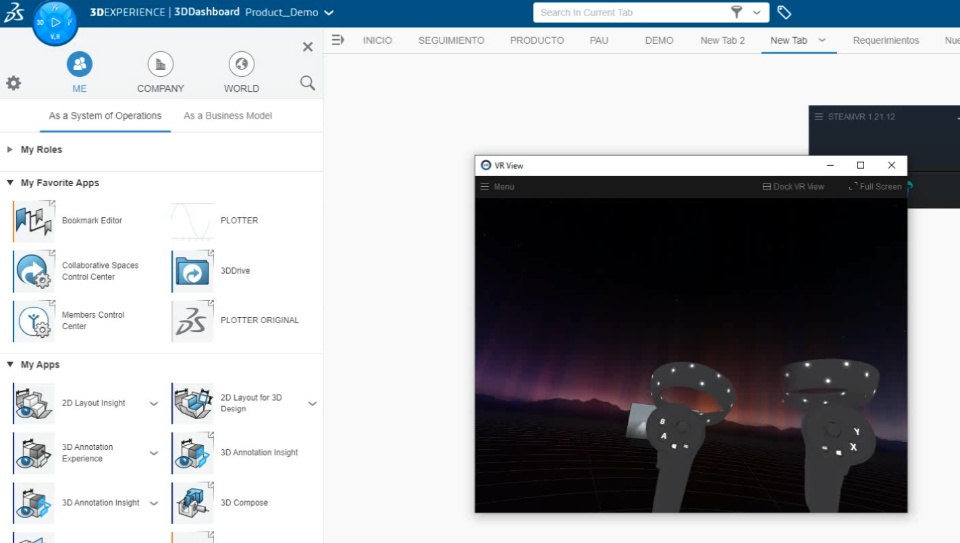
Task: Open the Product_Demo dashboard dropdown
Action: [x=329, y=12]
